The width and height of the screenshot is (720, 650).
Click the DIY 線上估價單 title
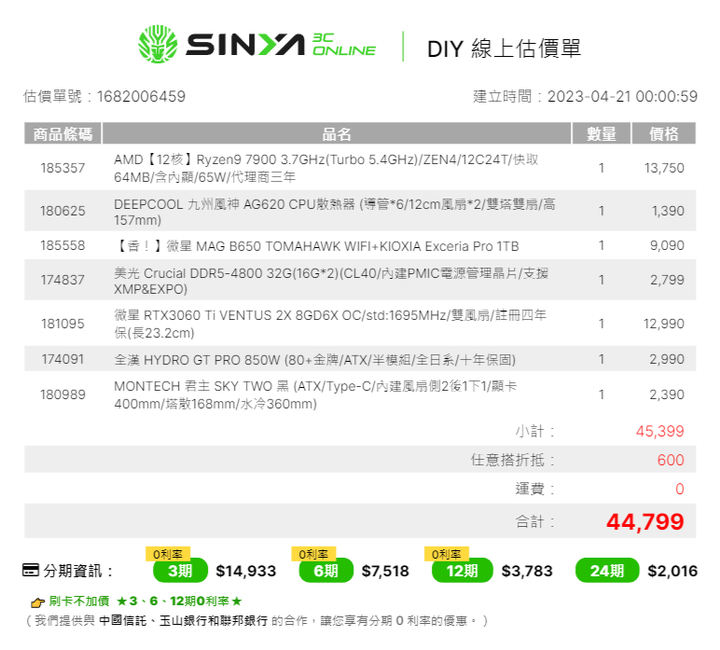pyautogui.click(x=504, y=48)
